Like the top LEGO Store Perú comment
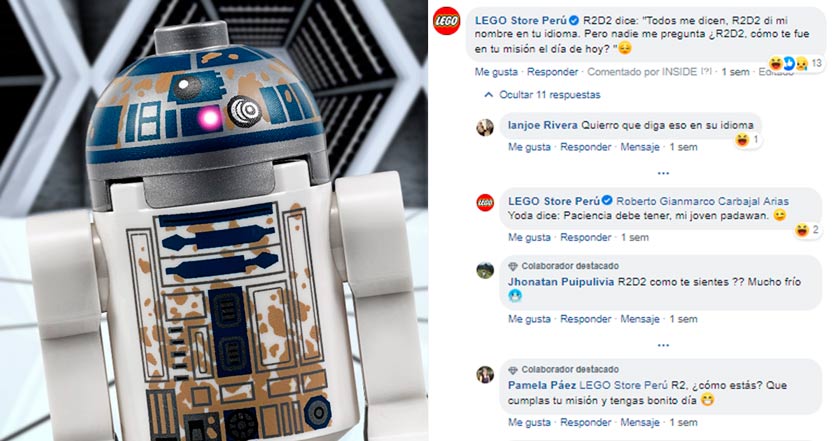The image size is (840, 441). [496, 72]
